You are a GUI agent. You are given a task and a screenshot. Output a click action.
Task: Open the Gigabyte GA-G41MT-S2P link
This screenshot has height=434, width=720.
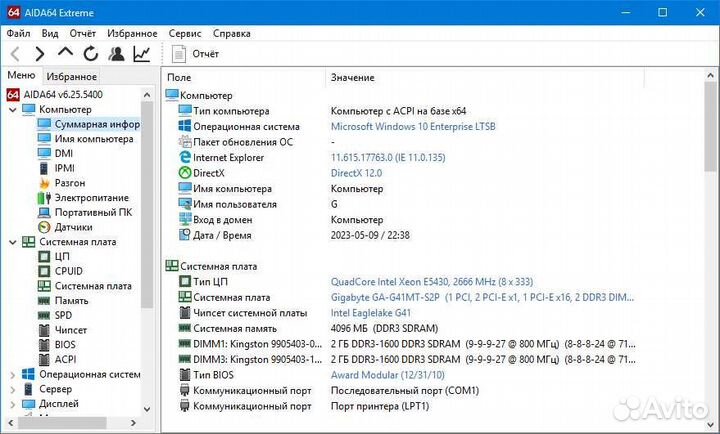coord(482,297)
